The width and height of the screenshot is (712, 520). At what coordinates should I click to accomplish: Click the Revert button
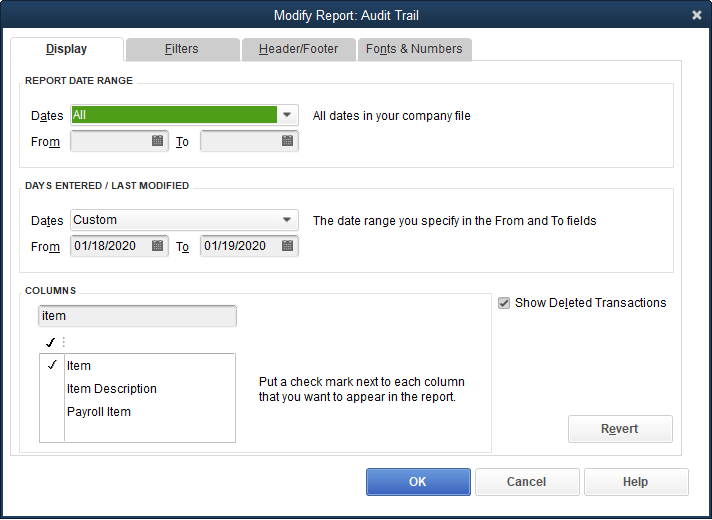point(620,429)
